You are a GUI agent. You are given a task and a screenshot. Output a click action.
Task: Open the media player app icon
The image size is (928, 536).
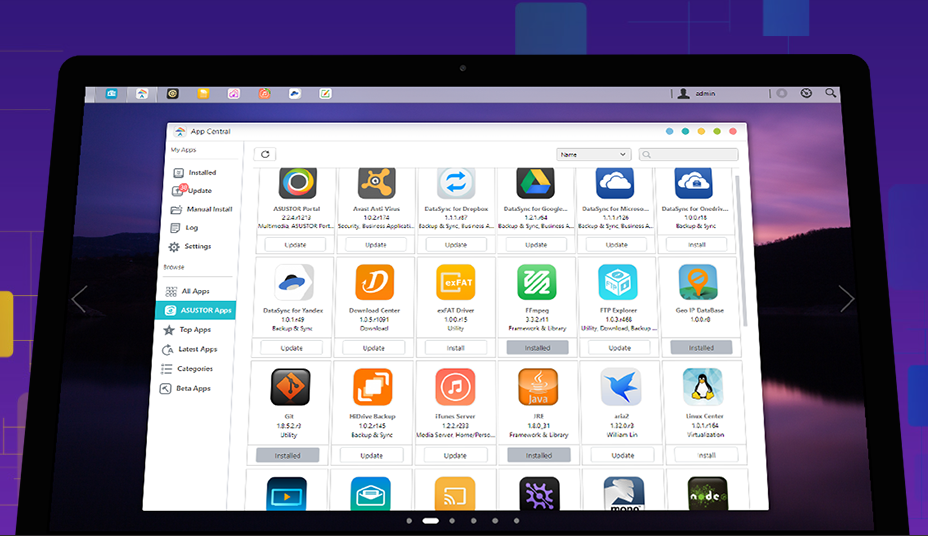(286, 493)
